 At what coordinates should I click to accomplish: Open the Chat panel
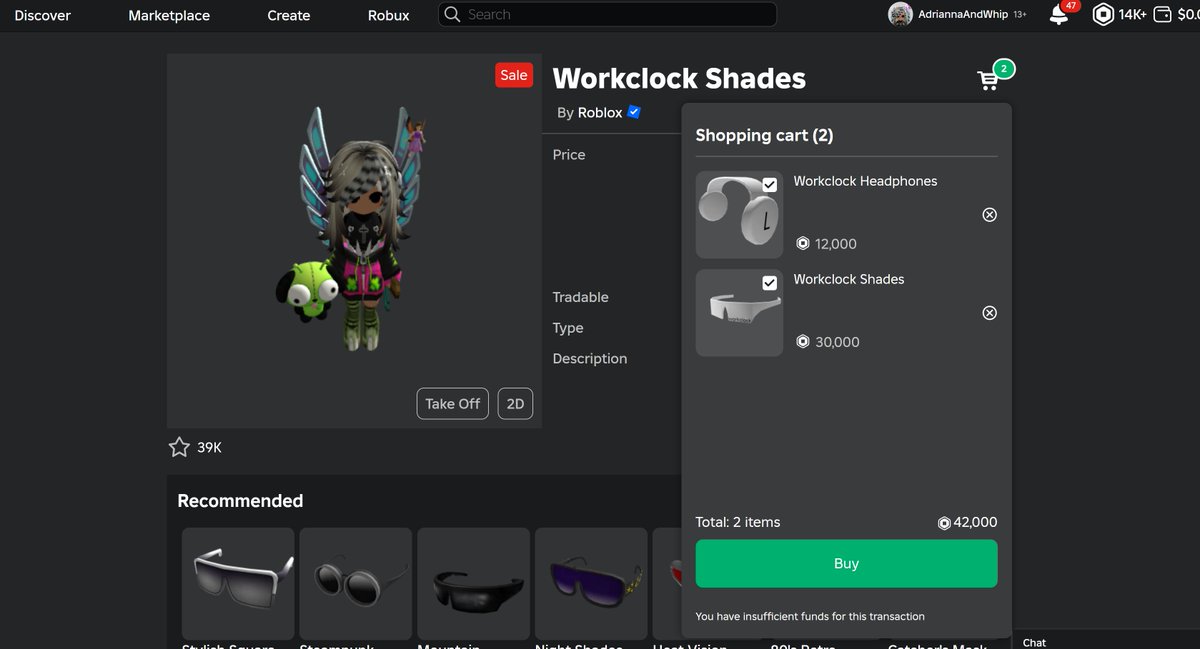point(1035,642)
